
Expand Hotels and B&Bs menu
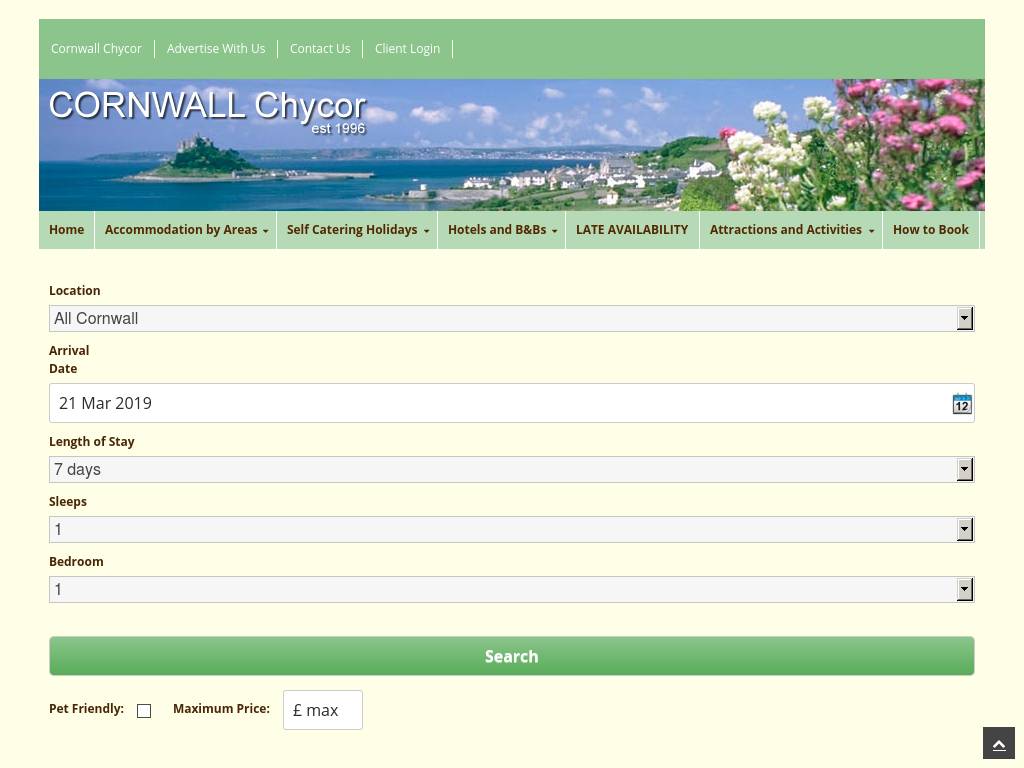(501, 230)
